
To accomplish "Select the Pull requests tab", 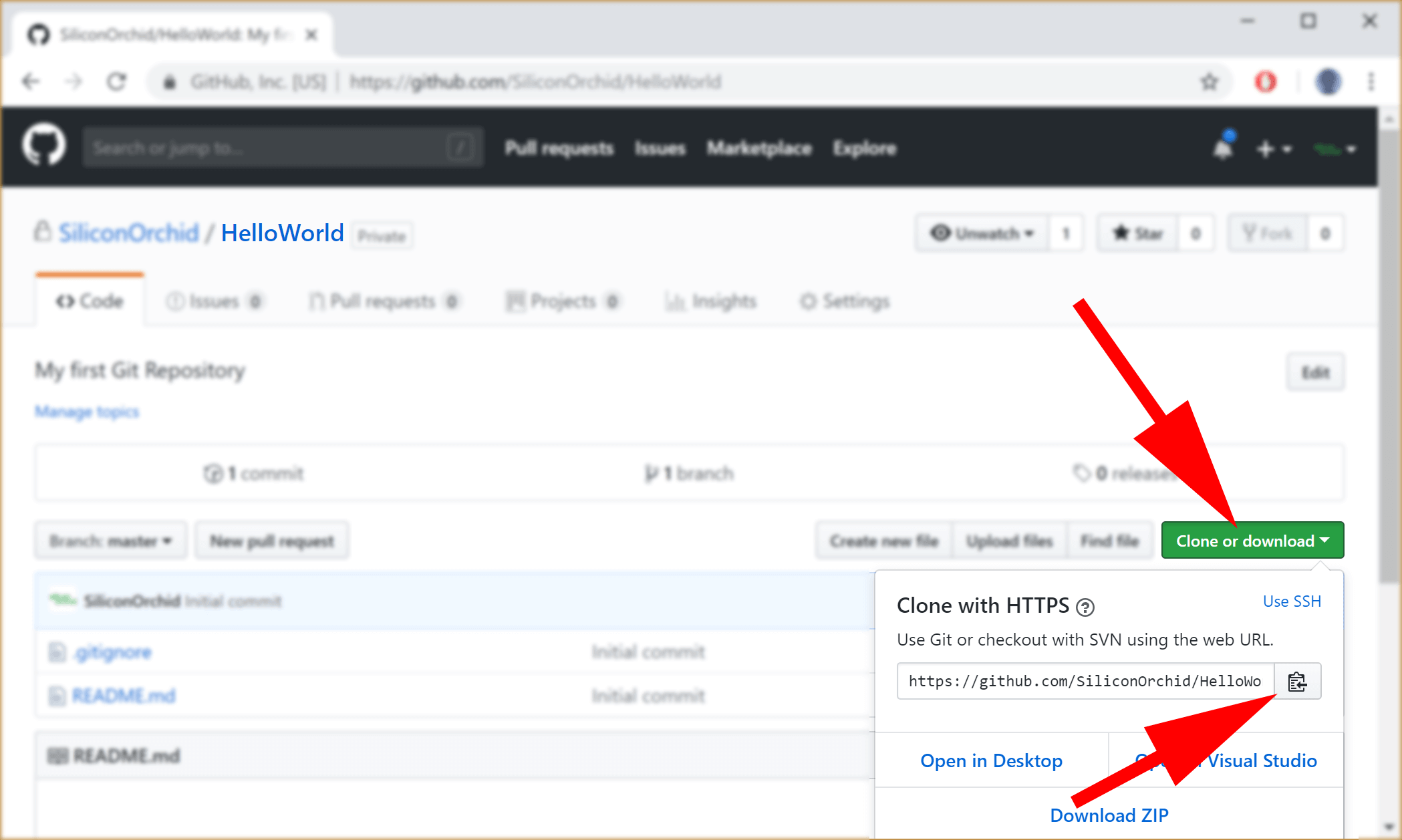I will [381, 300].
